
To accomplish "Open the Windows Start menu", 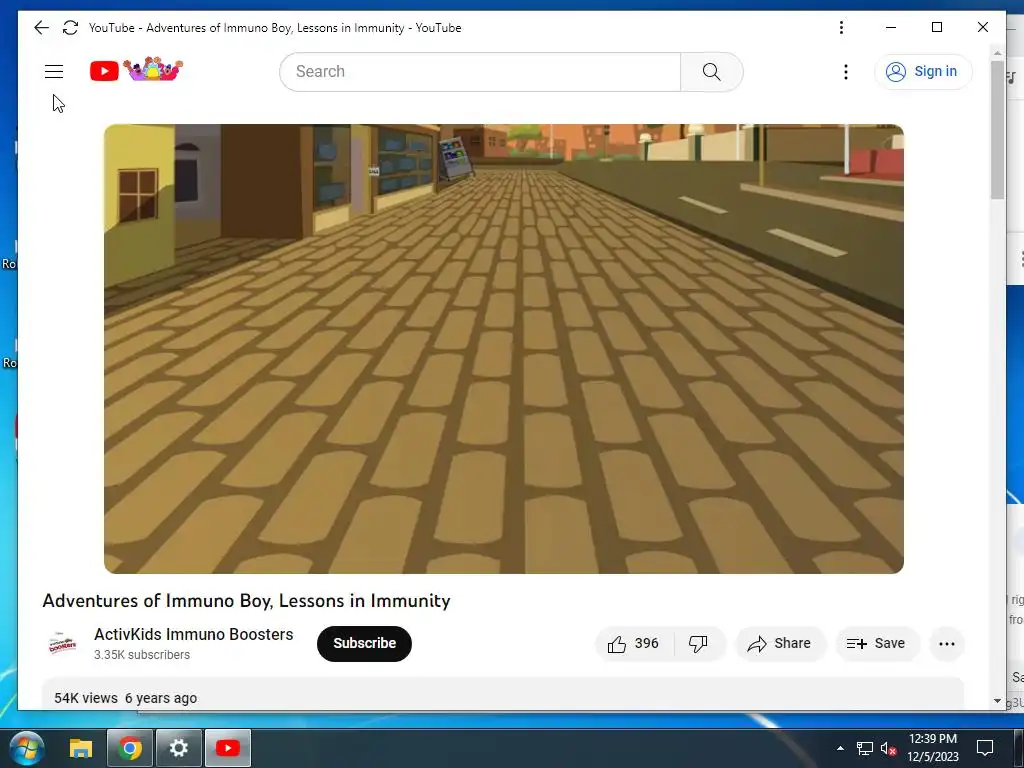I will [26, 748].
